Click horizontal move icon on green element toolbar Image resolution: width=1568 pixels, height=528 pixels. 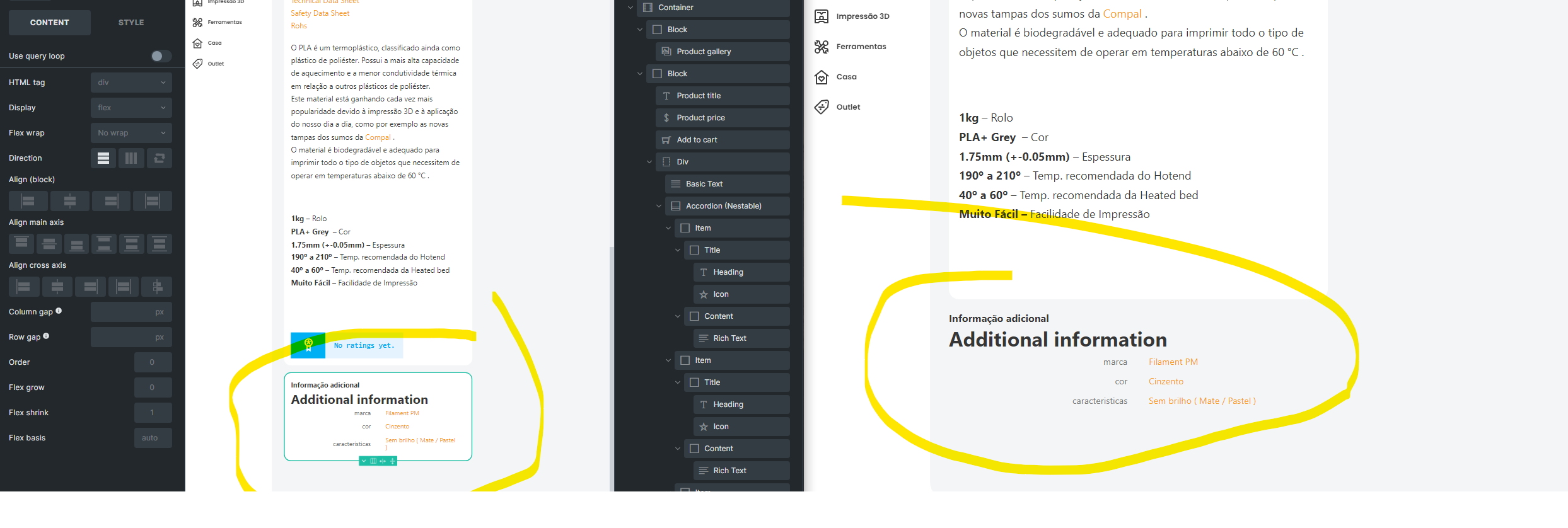(383, 461)
